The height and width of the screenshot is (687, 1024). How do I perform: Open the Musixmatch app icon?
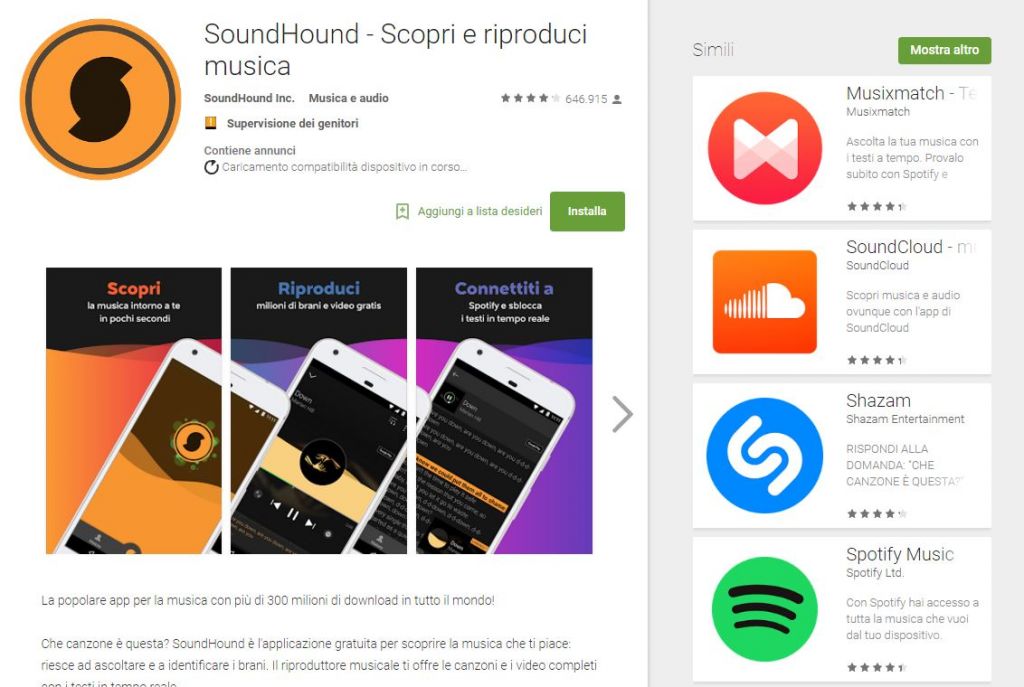click(765, 148)
